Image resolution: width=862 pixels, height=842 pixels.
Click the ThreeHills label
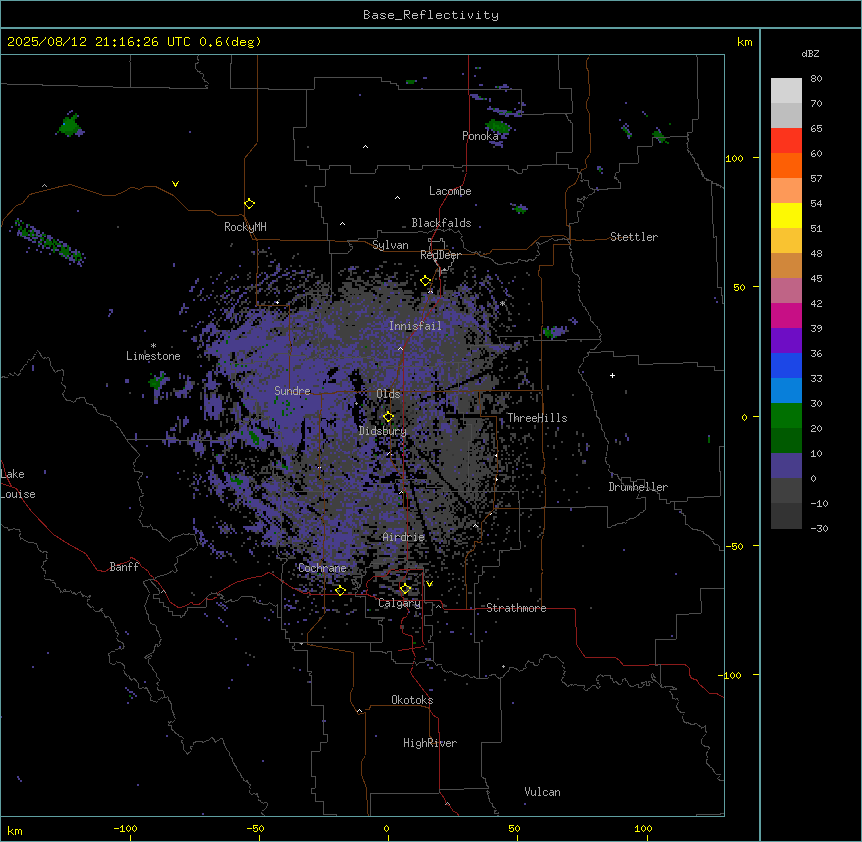537,418
